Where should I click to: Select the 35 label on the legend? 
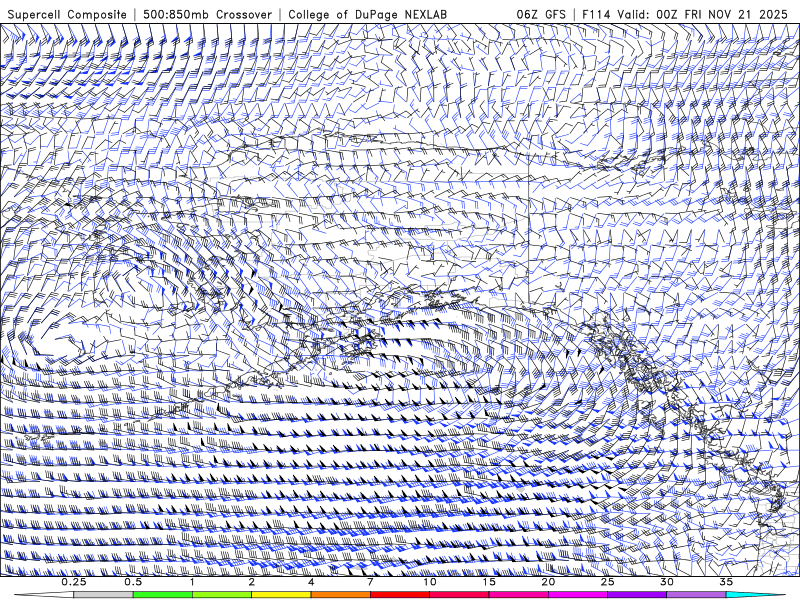point(726,582)
